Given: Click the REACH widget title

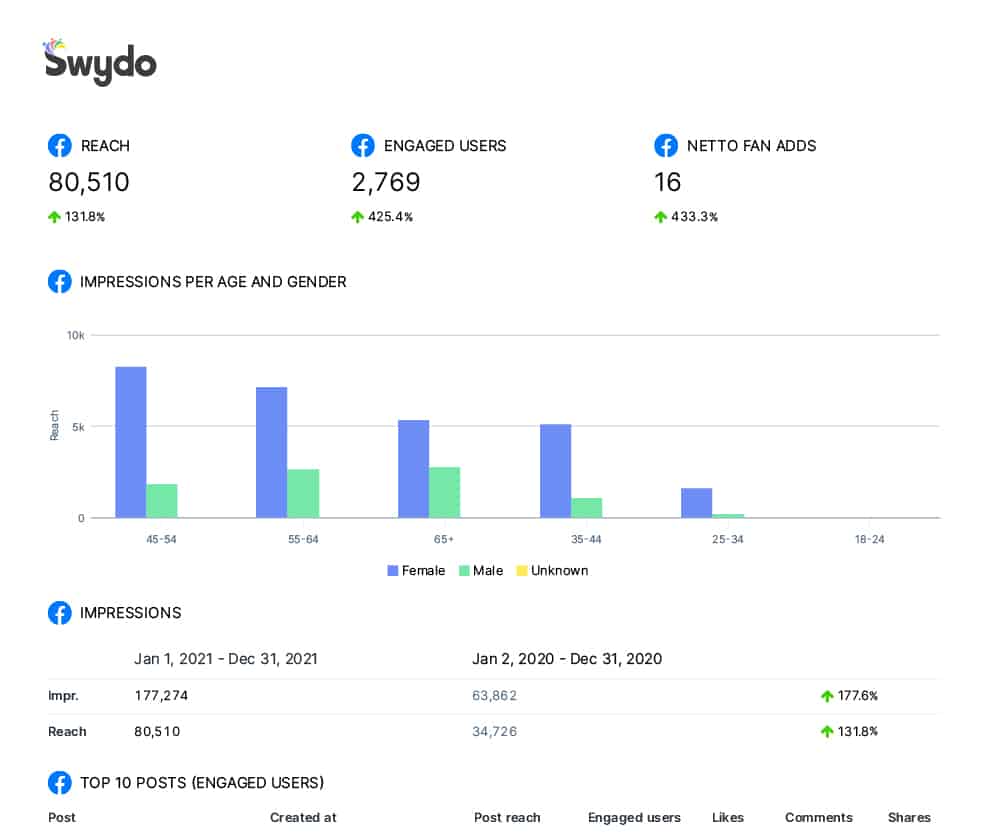Looking at the screenshot, I should (105, 146).
